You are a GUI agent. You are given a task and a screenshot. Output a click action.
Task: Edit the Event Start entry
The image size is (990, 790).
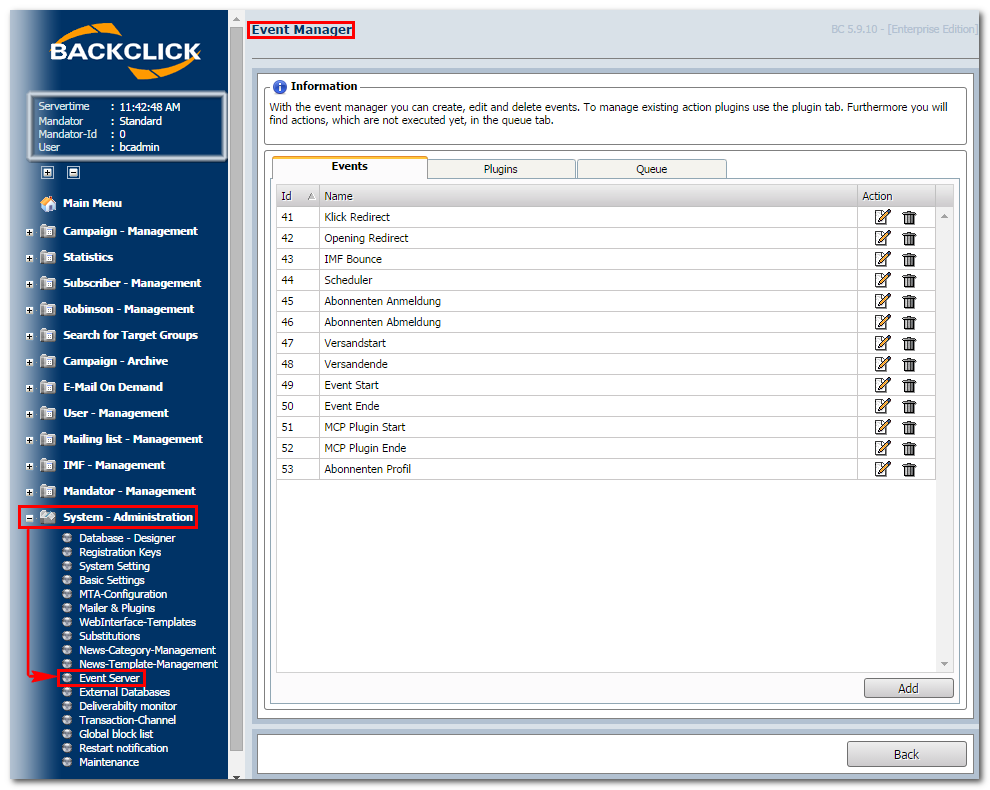click(x=882, y=385)
